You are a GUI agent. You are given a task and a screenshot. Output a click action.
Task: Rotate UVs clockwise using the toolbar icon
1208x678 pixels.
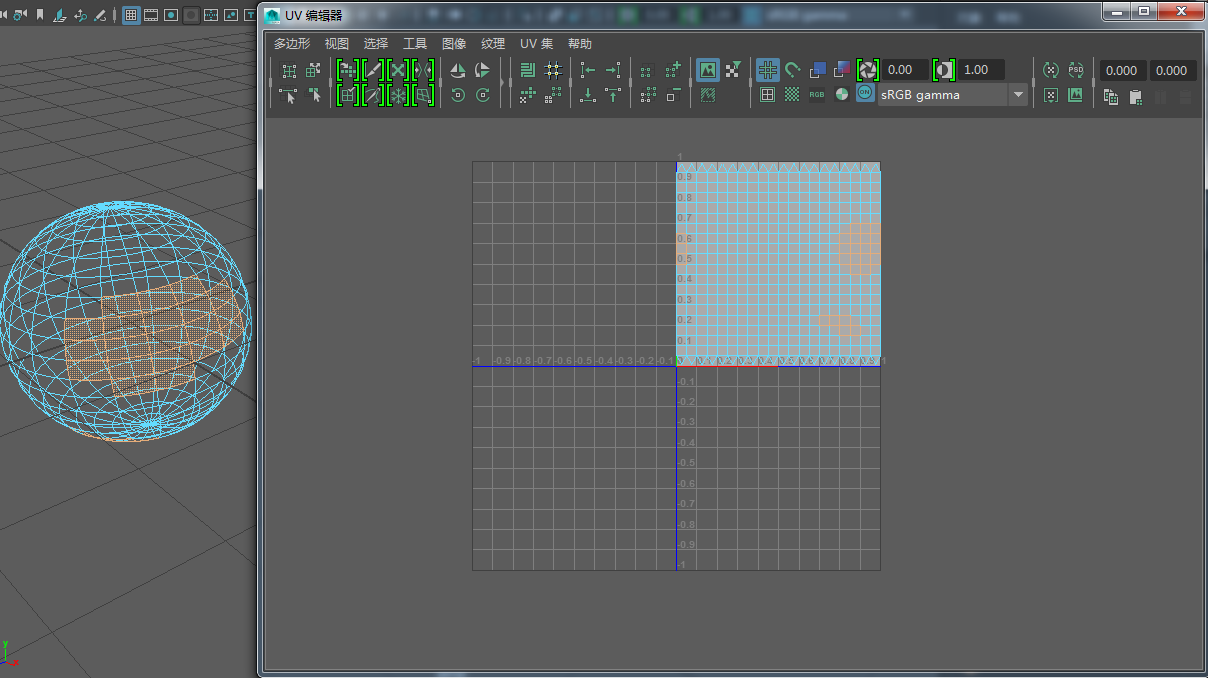click(483, 95)
